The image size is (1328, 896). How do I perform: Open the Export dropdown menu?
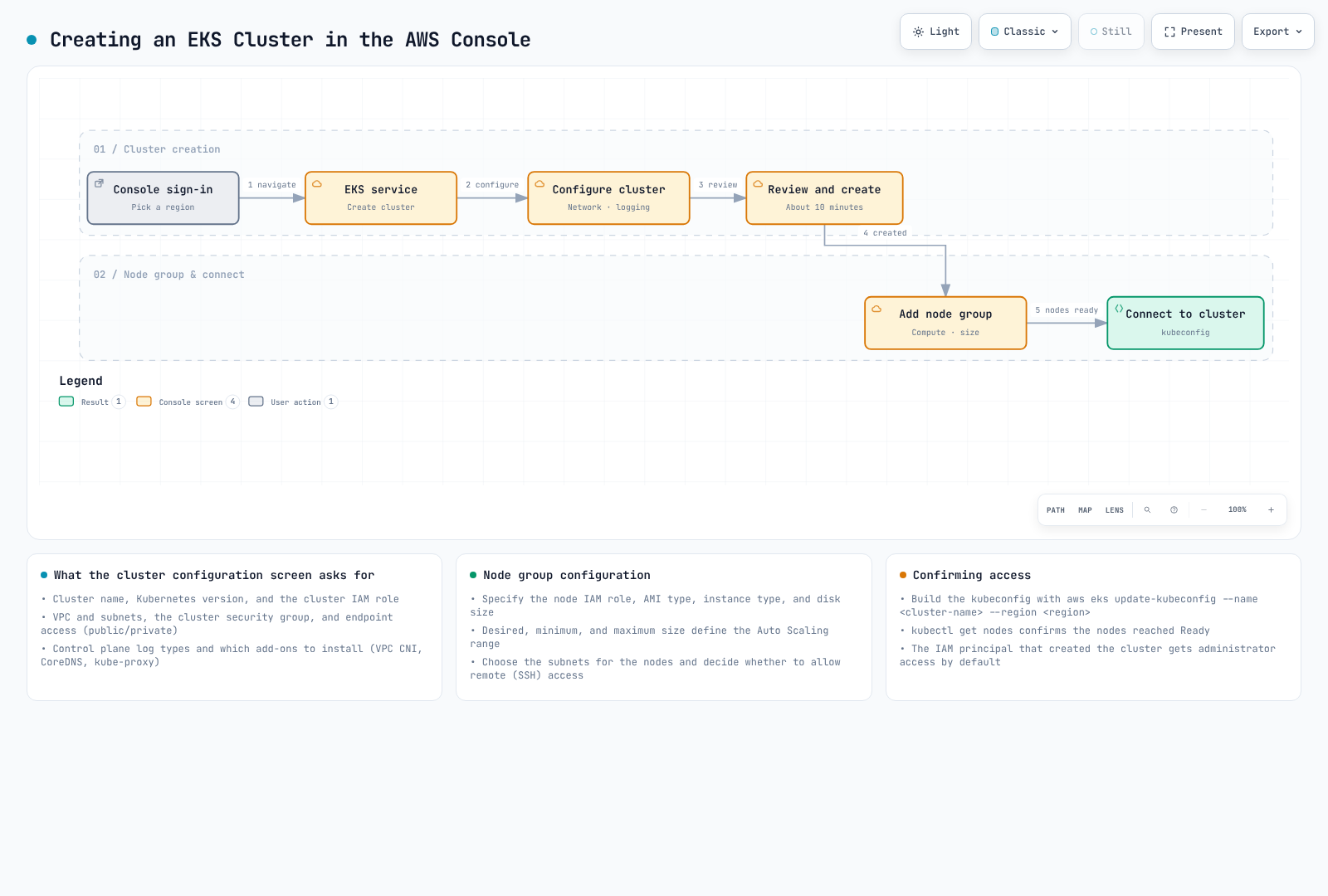tap(1278, 32)
